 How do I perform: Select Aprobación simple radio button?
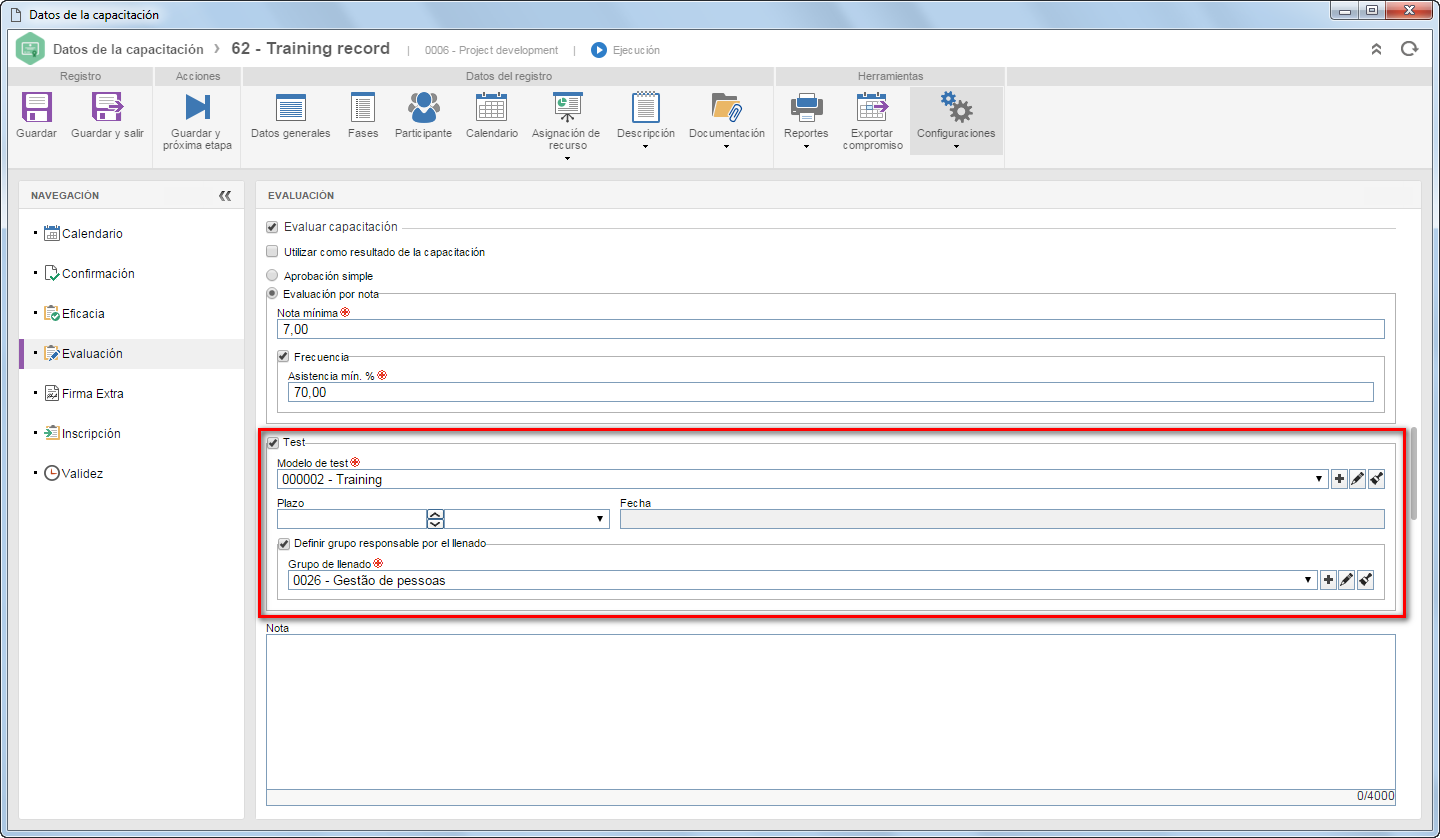click(272, 275)
